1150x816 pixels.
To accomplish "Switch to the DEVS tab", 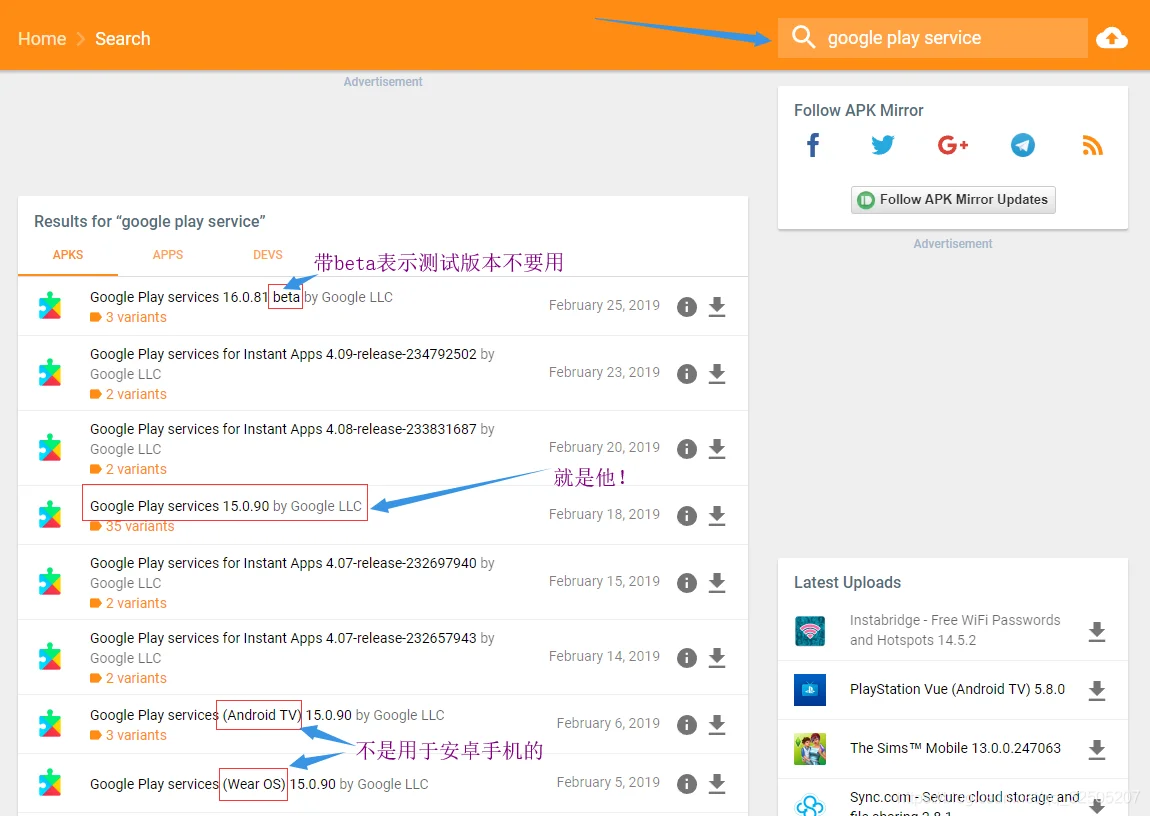I will (268, 255).
